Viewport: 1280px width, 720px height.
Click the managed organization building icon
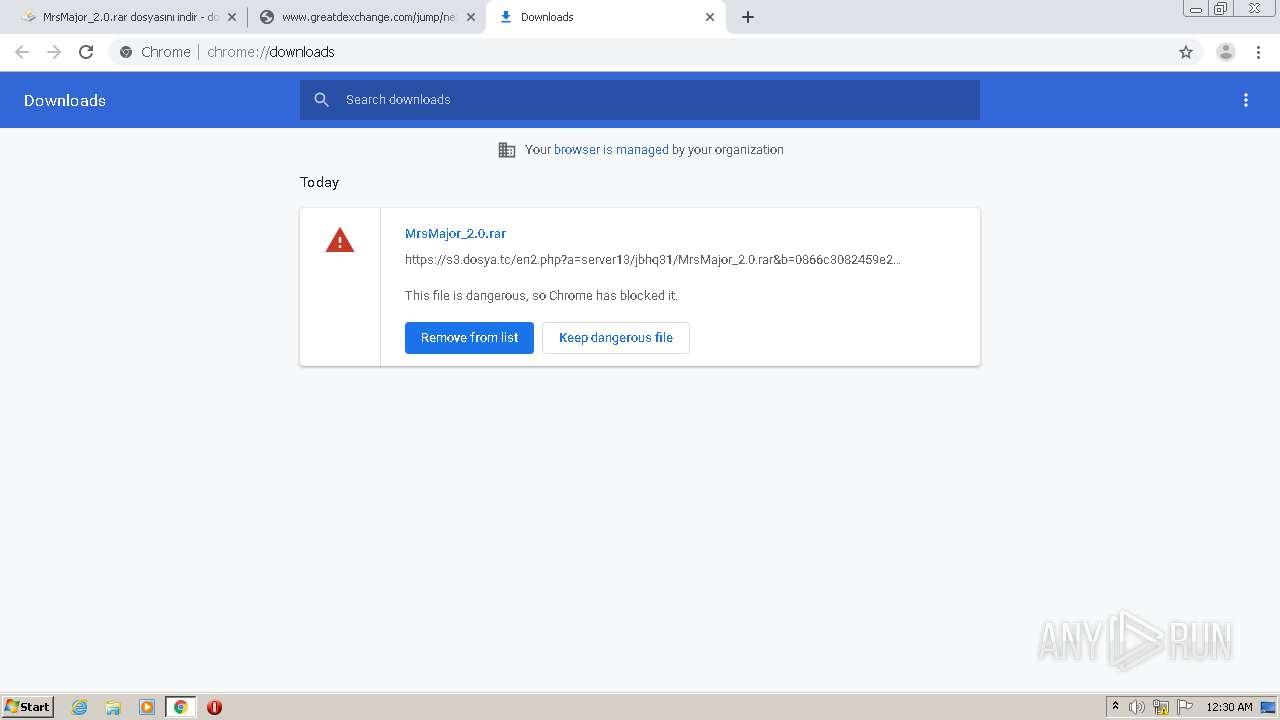click(x=507, y=150)
